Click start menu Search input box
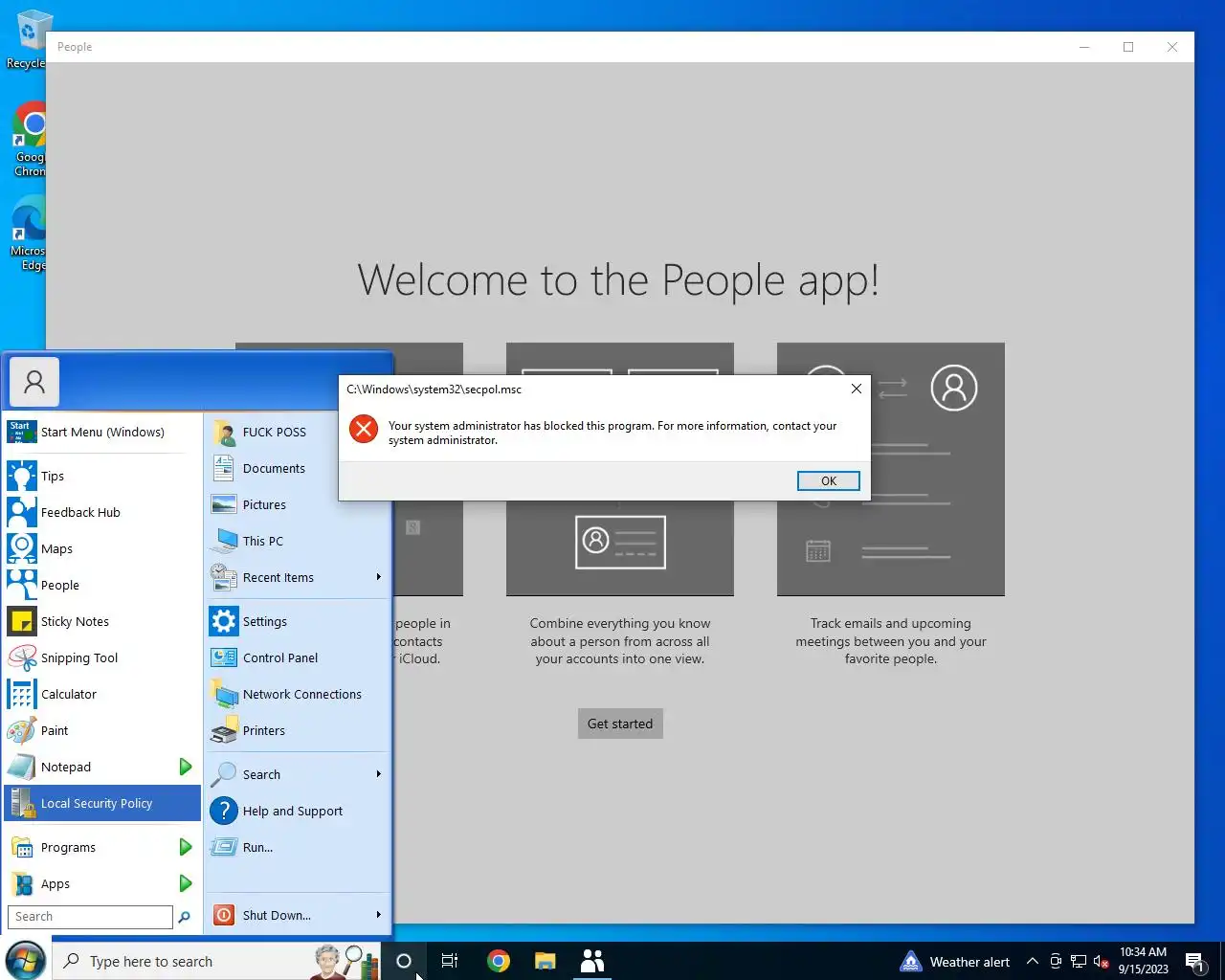Image resolution: width=1225 pixels, height=980 pixels. pos(90,917)
